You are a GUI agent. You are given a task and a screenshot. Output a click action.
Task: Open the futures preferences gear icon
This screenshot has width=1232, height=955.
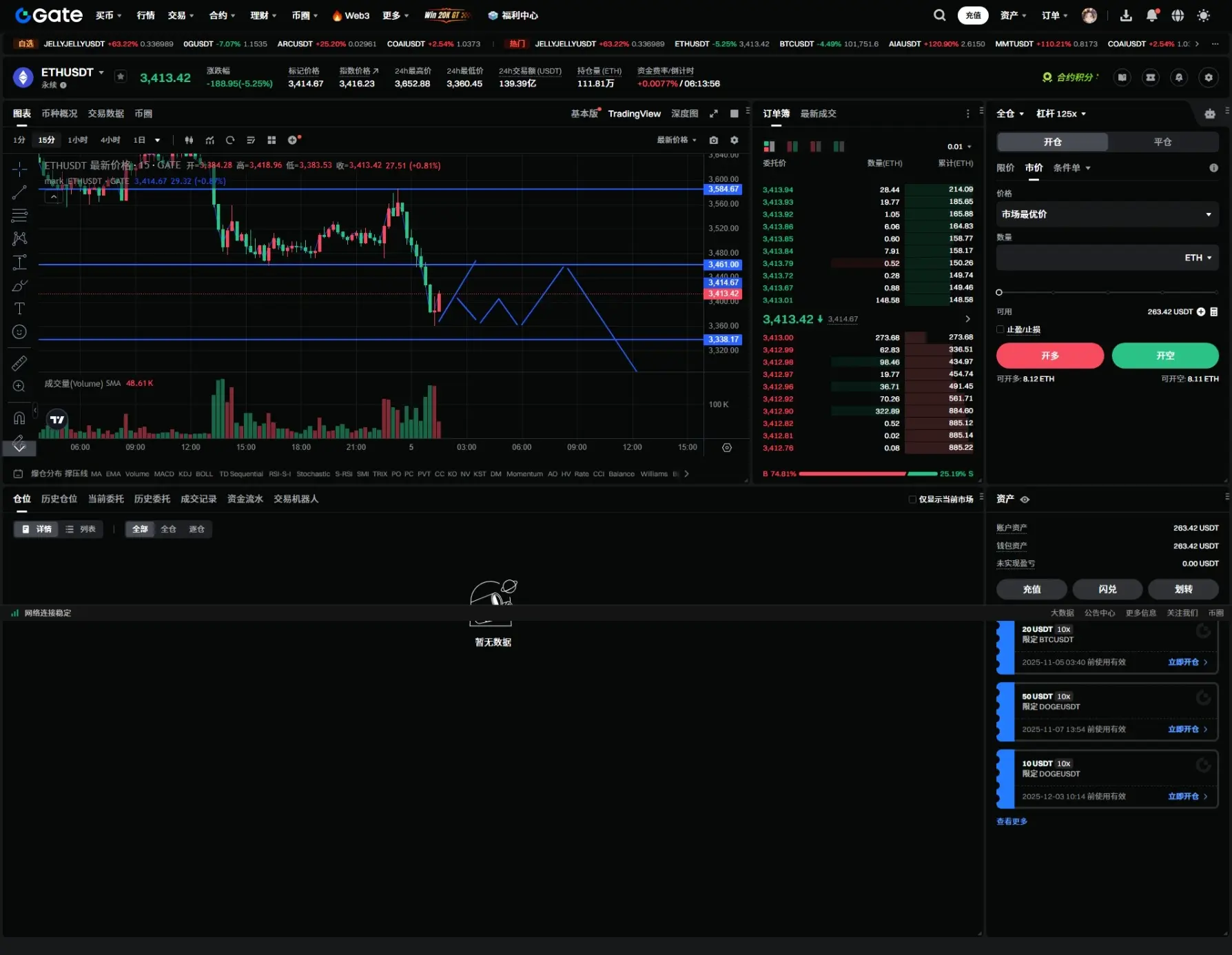pos(1209,77)
